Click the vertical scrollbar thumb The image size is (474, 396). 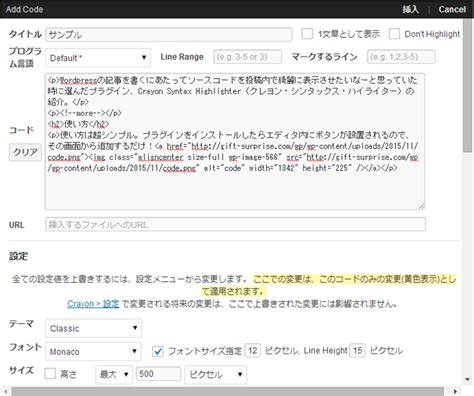tap(468, 85)
